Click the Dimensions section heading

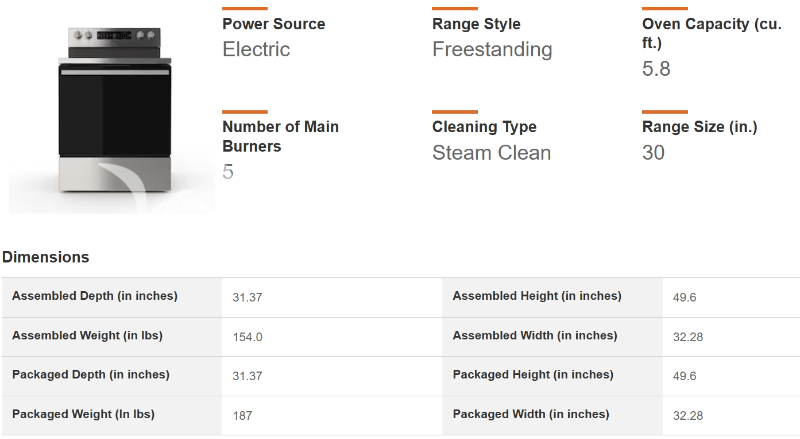coord(46,257)
